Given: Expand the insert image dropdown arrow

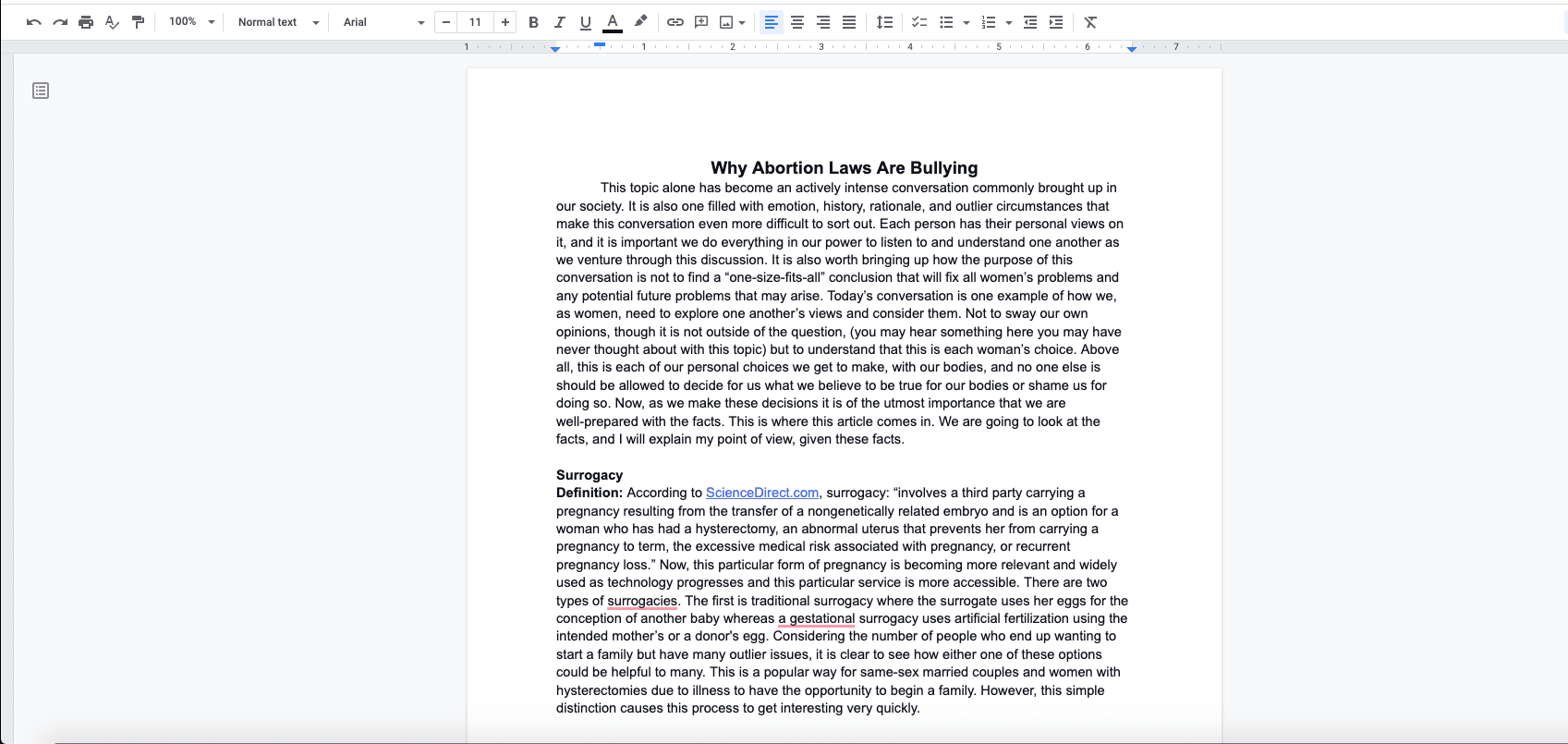Looking at the screenshot, I should (742, 22).
